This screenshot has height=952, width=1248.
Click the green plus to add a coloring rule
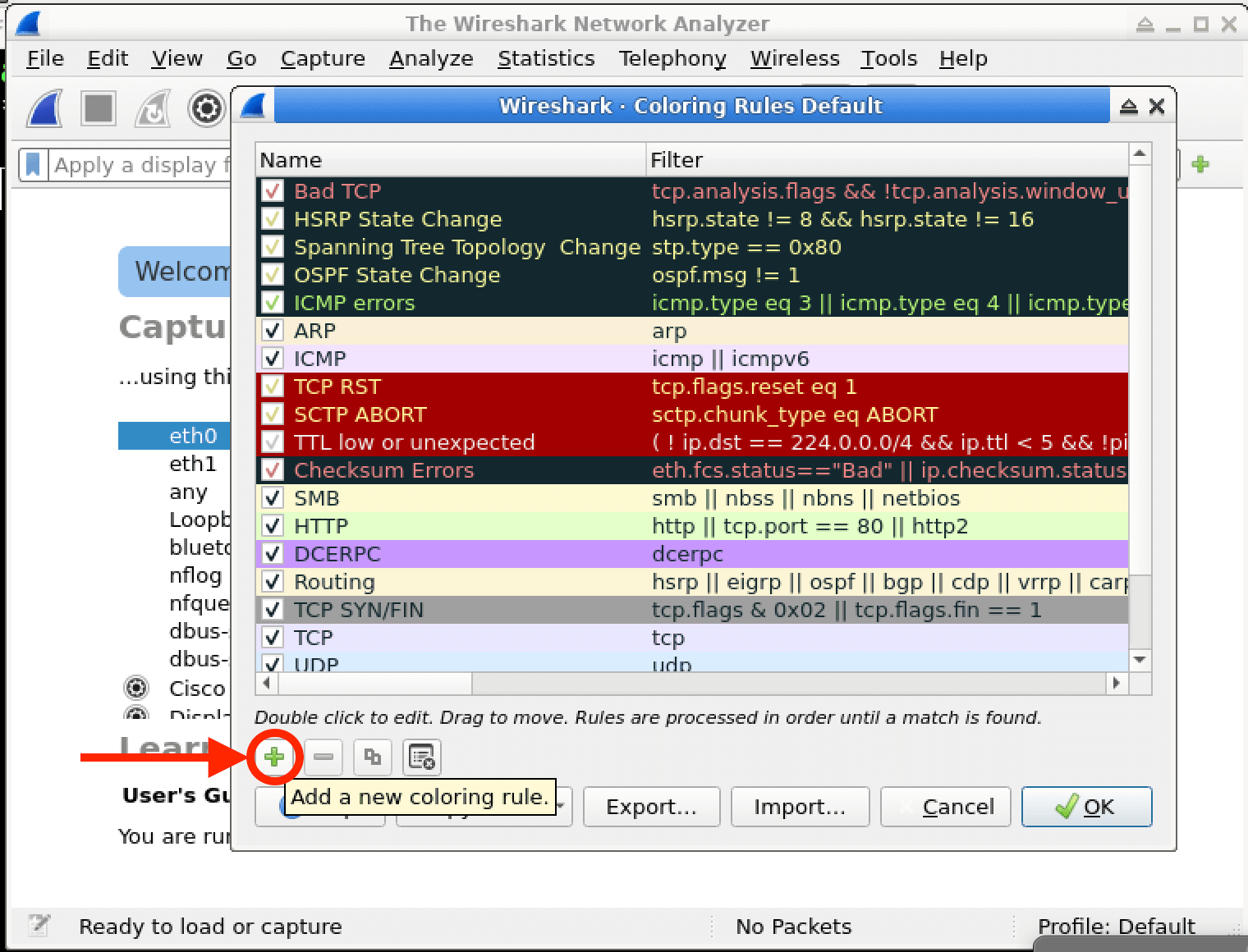pos(274,757)
